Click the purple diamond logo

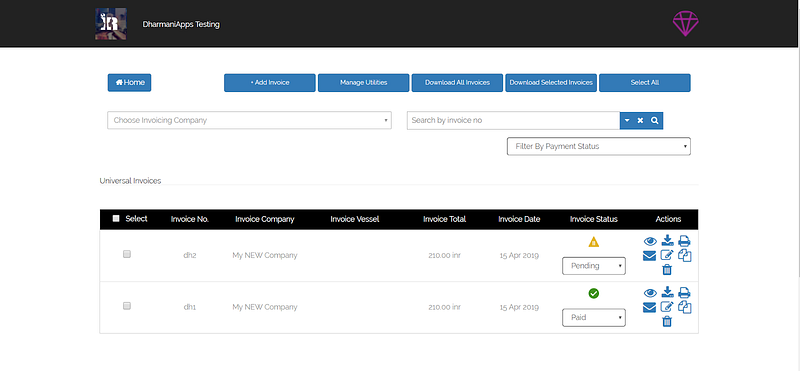coord(685,23)
